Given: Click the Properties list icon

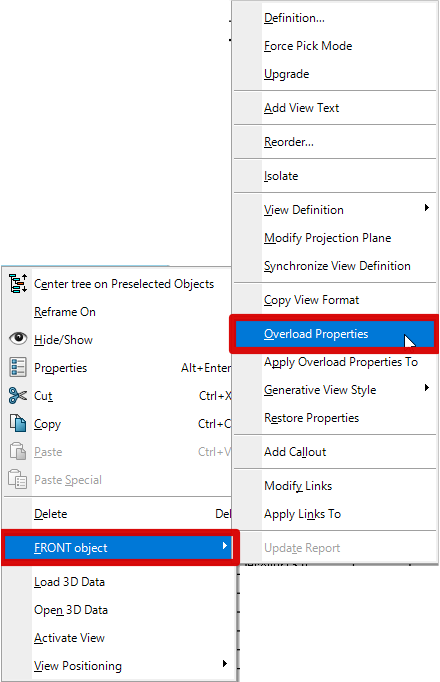Looking at the screenshot, I should coord(18,367).
